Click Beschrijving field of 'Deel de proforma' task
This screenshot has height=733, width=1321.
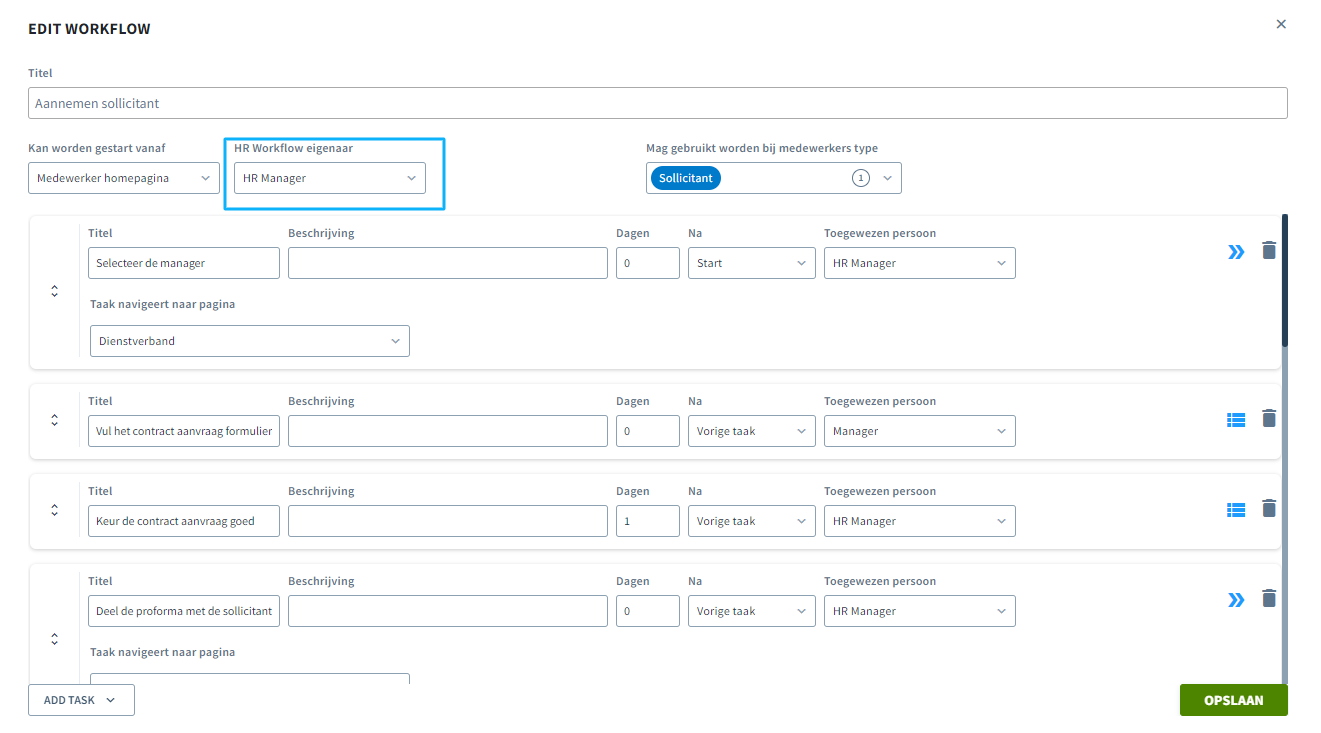pyautogui.click(x=448, y=611)
